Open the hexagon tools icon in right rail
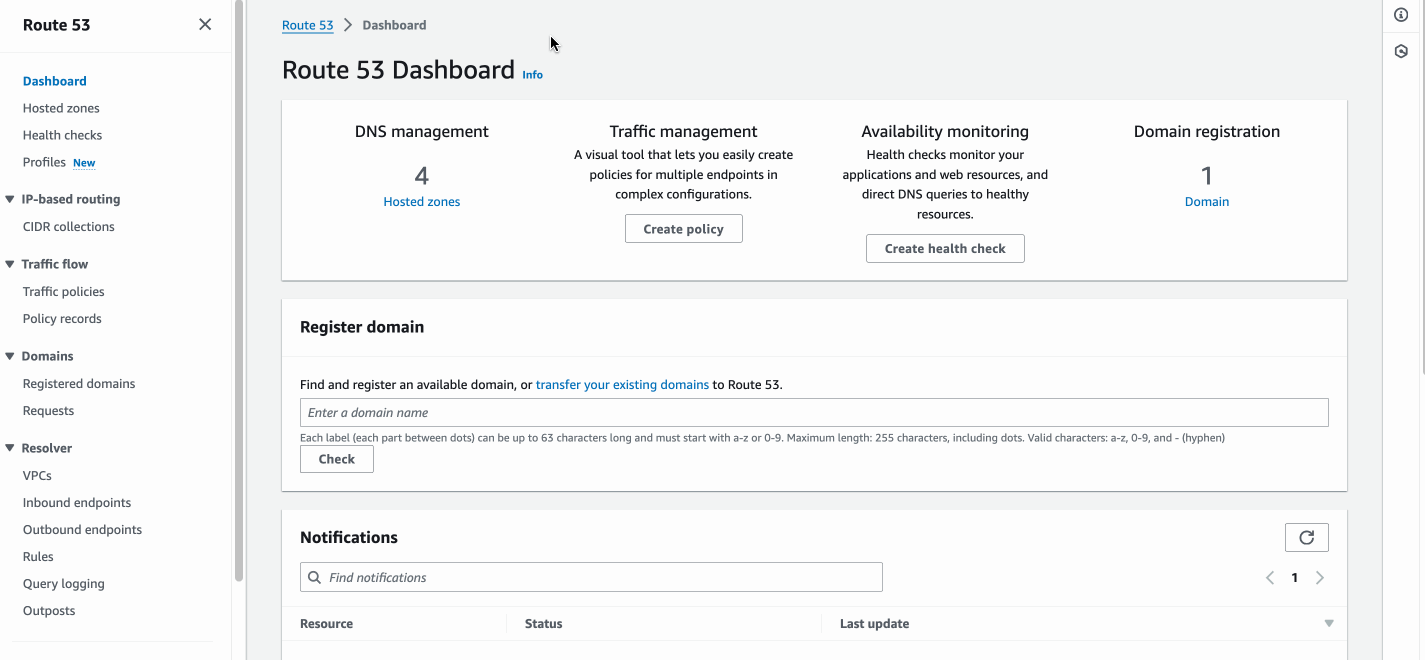The image size is (1425, 660). (x=1401, y=51)
